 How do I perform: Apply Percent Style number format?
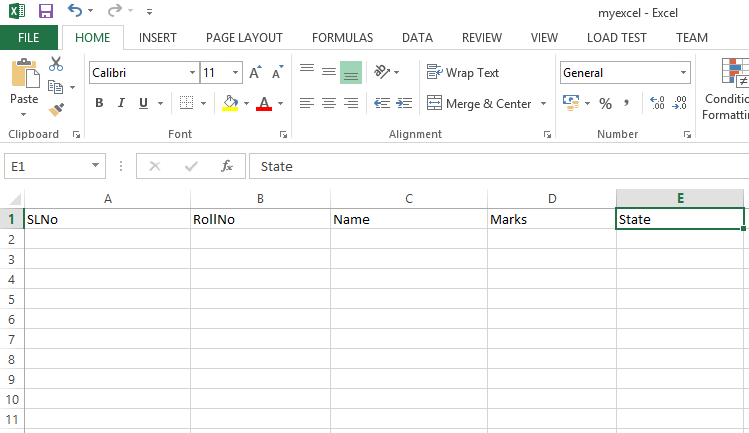pyautogui.click(x=605, y=103)
